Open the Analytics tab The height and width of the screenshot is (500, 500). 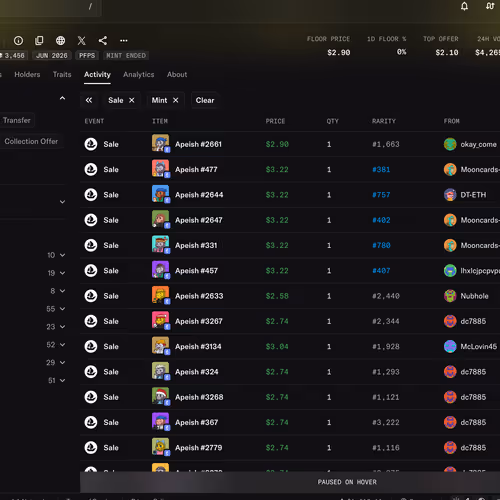point(138,74)
